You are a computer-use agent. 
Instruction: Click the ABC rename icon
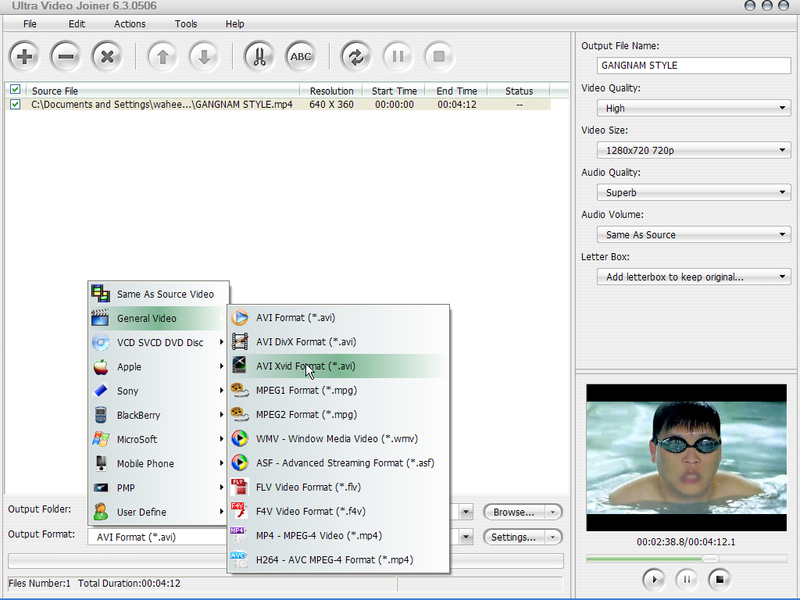pyautogui.click(x=301, y=56)
